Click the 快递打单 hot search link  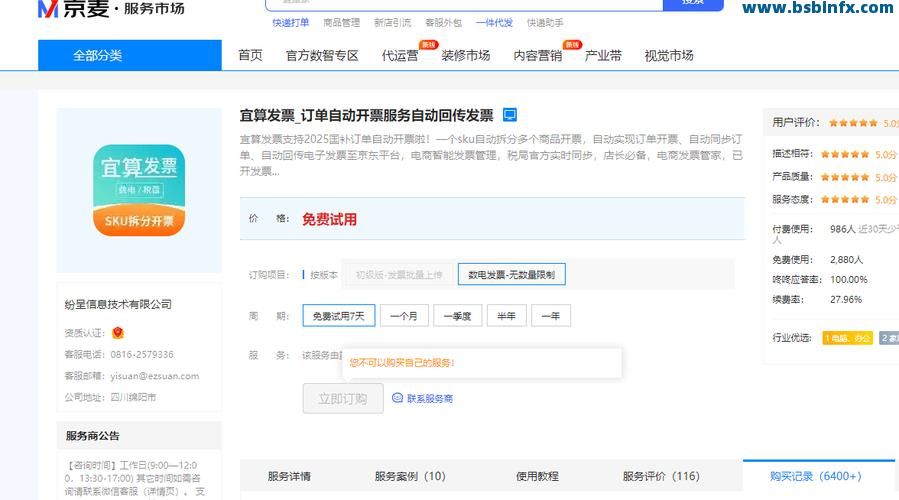[x=291, y=23]
